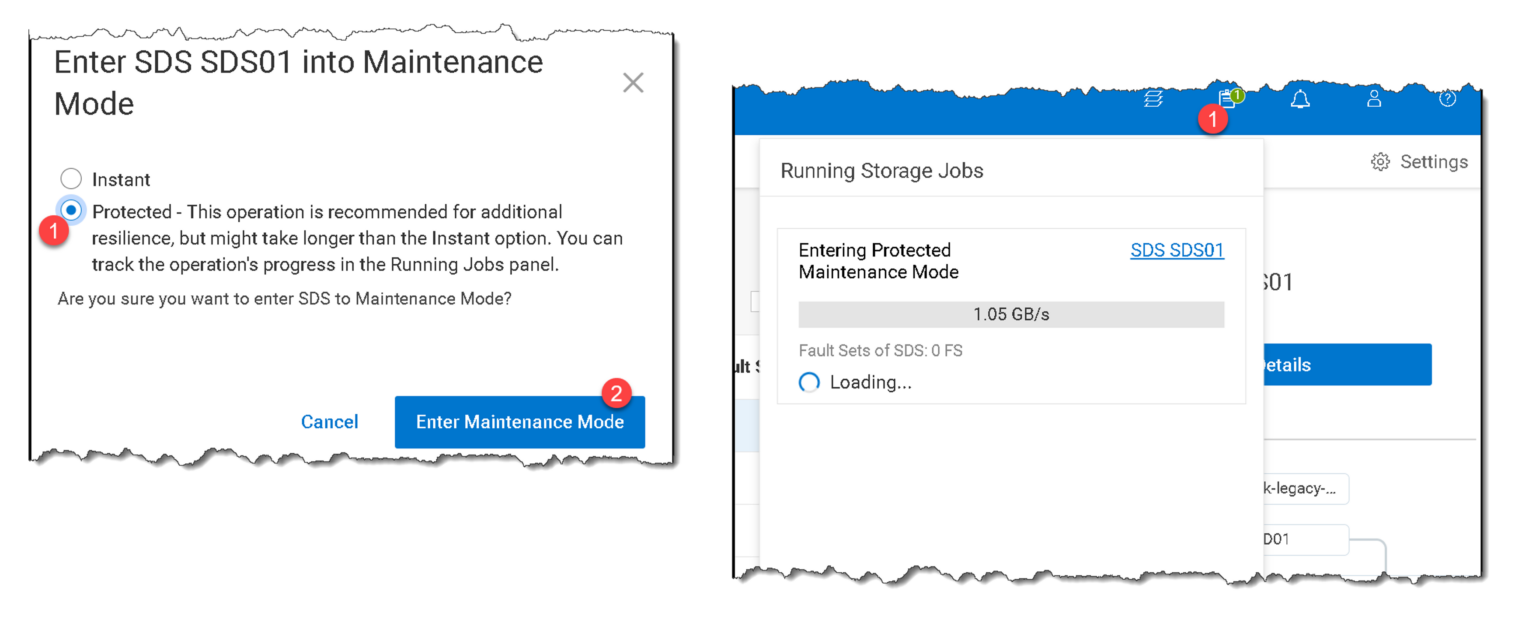Follow the SDS SDS01 link
This screenshot has height=630, width=1536.
coord(1177,250)
